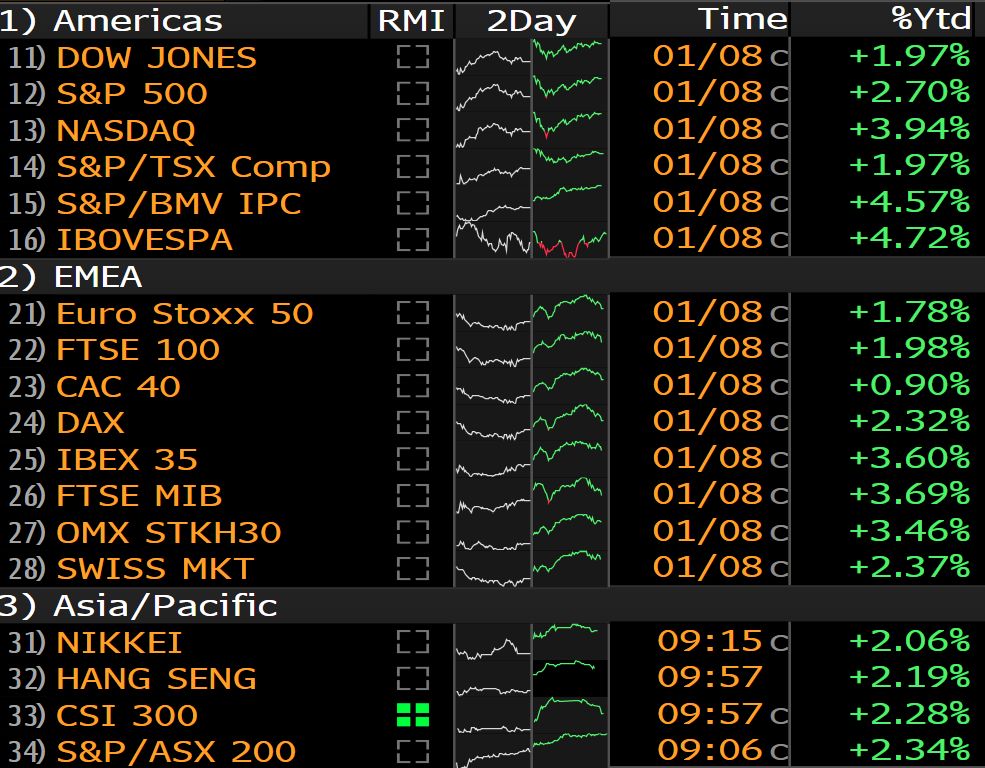Select the +2.06% Ytd value for NIKKEI
985x768 pixels.
click(x=910, y=641)
